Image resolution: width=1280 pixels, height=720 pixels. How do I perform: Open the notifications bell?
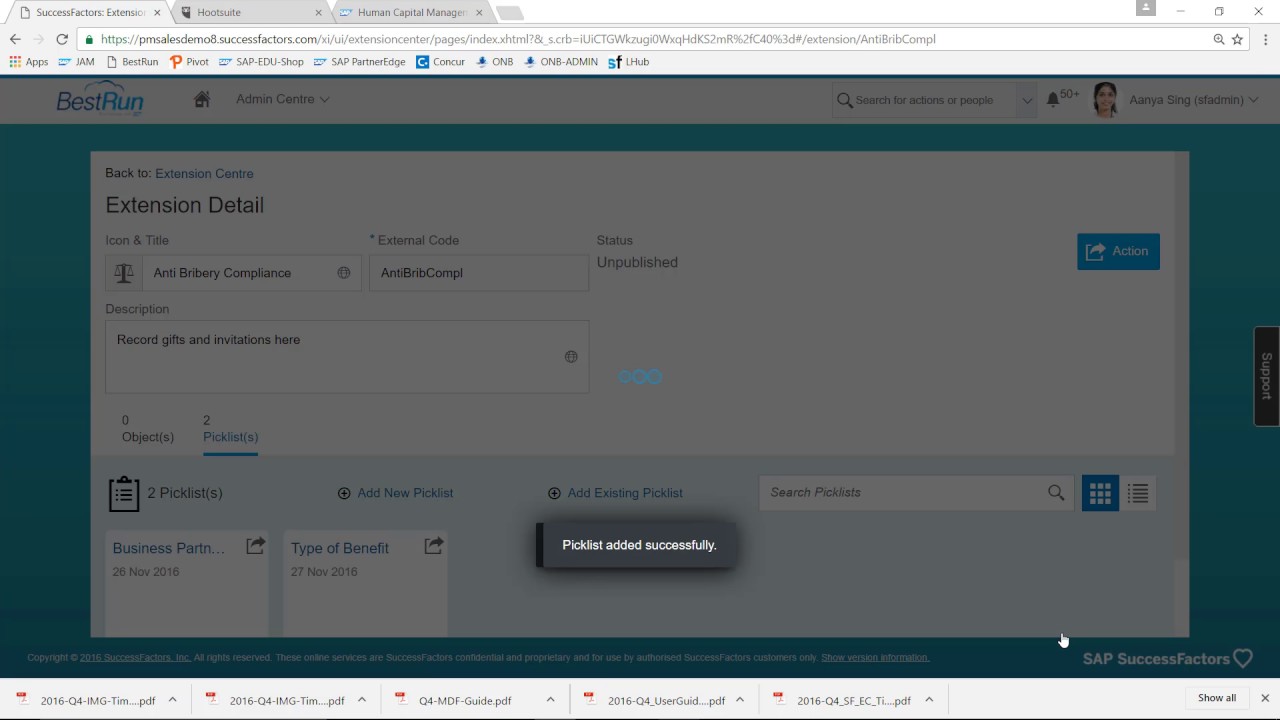tap(1053, 100)
